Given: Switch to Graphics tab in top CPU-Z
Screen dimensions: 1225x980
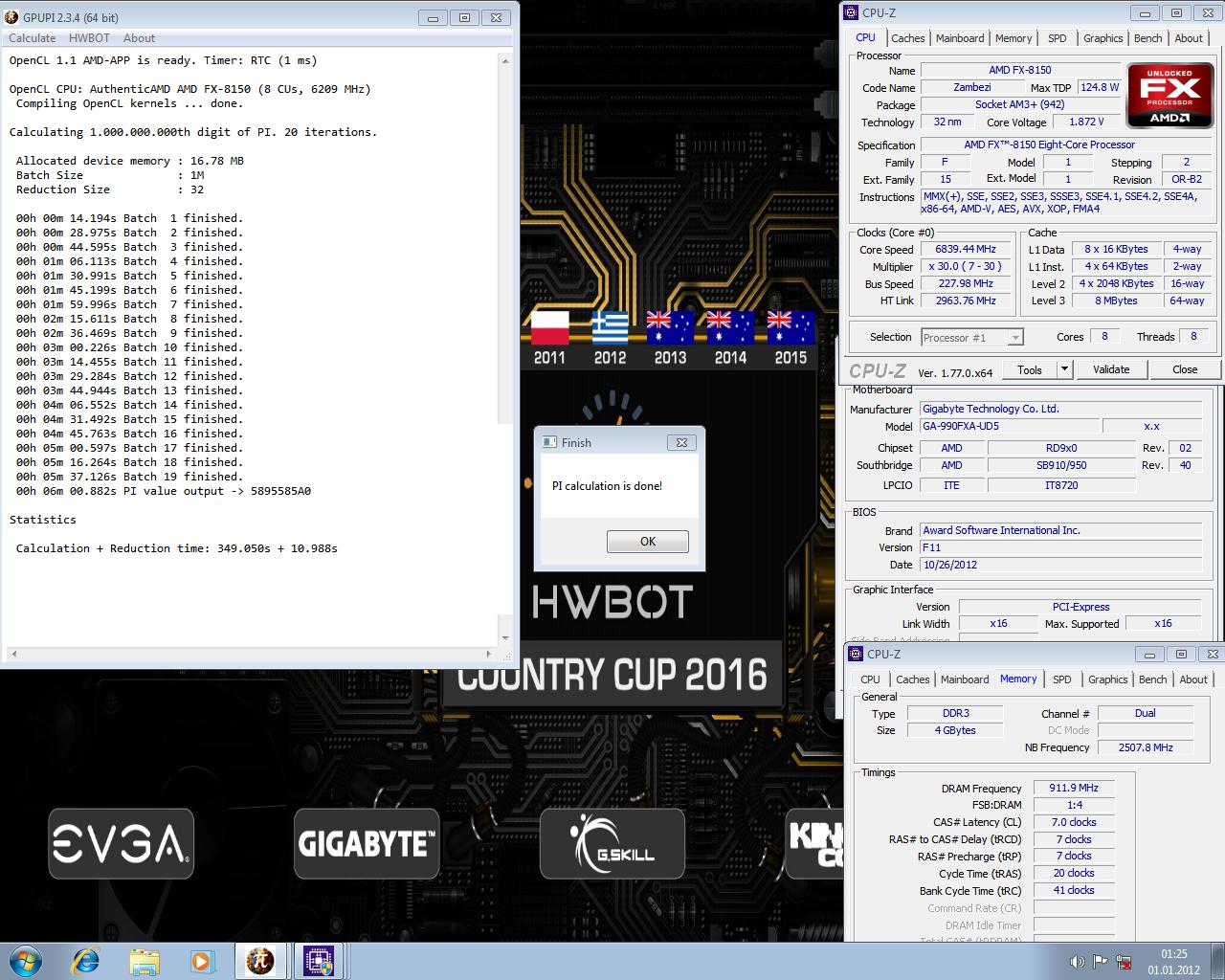Looking at the screenshot, I should click(1102, 38).
